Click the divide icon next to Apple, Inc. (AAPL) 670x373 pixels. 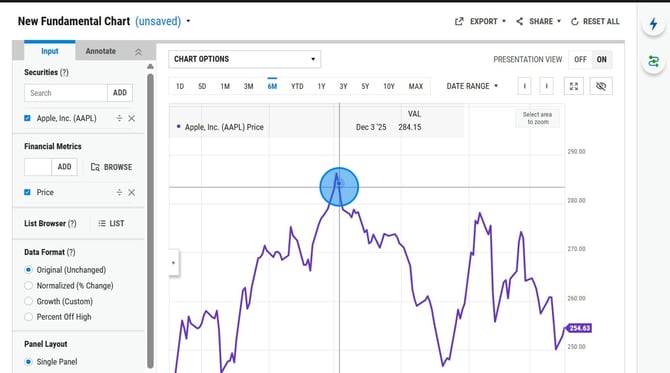point(119,118)
